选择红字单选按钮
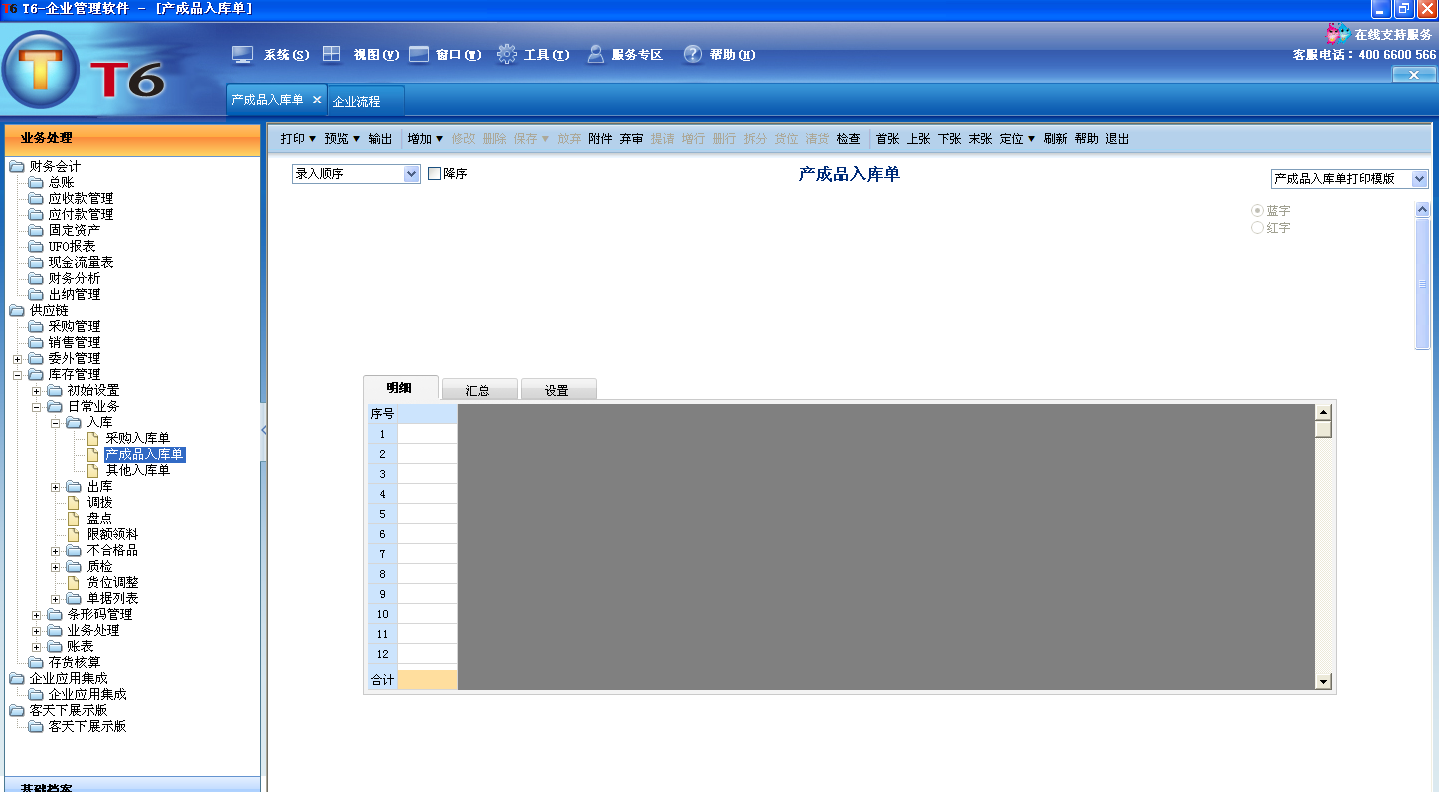Image resolution: width=1439 pixels, height=792 pixels. [x=1257, y=227]
